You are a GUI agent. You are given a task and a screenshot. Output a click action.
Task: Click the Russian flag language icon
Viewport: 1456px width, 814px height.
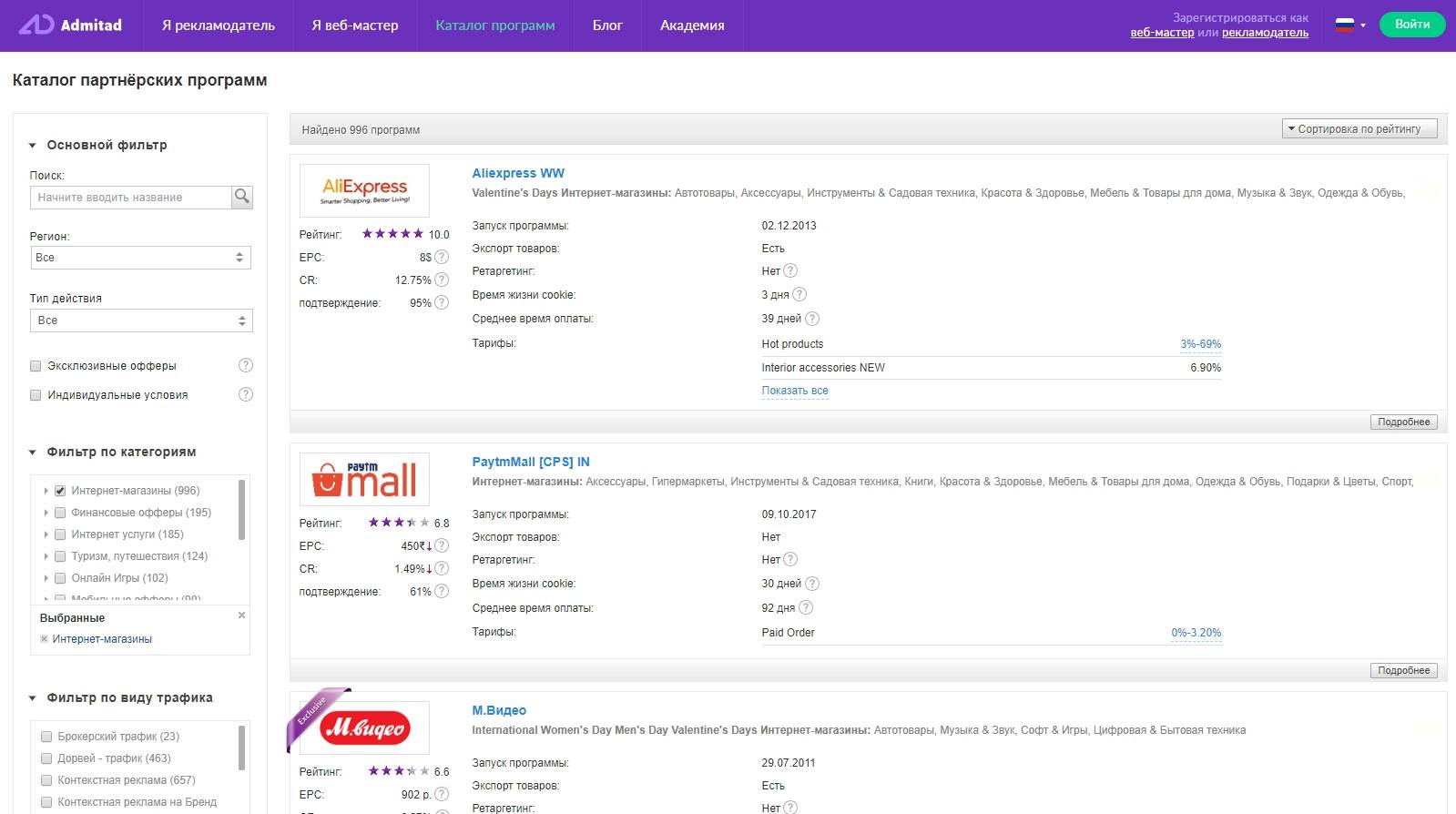click(1344, 25)
